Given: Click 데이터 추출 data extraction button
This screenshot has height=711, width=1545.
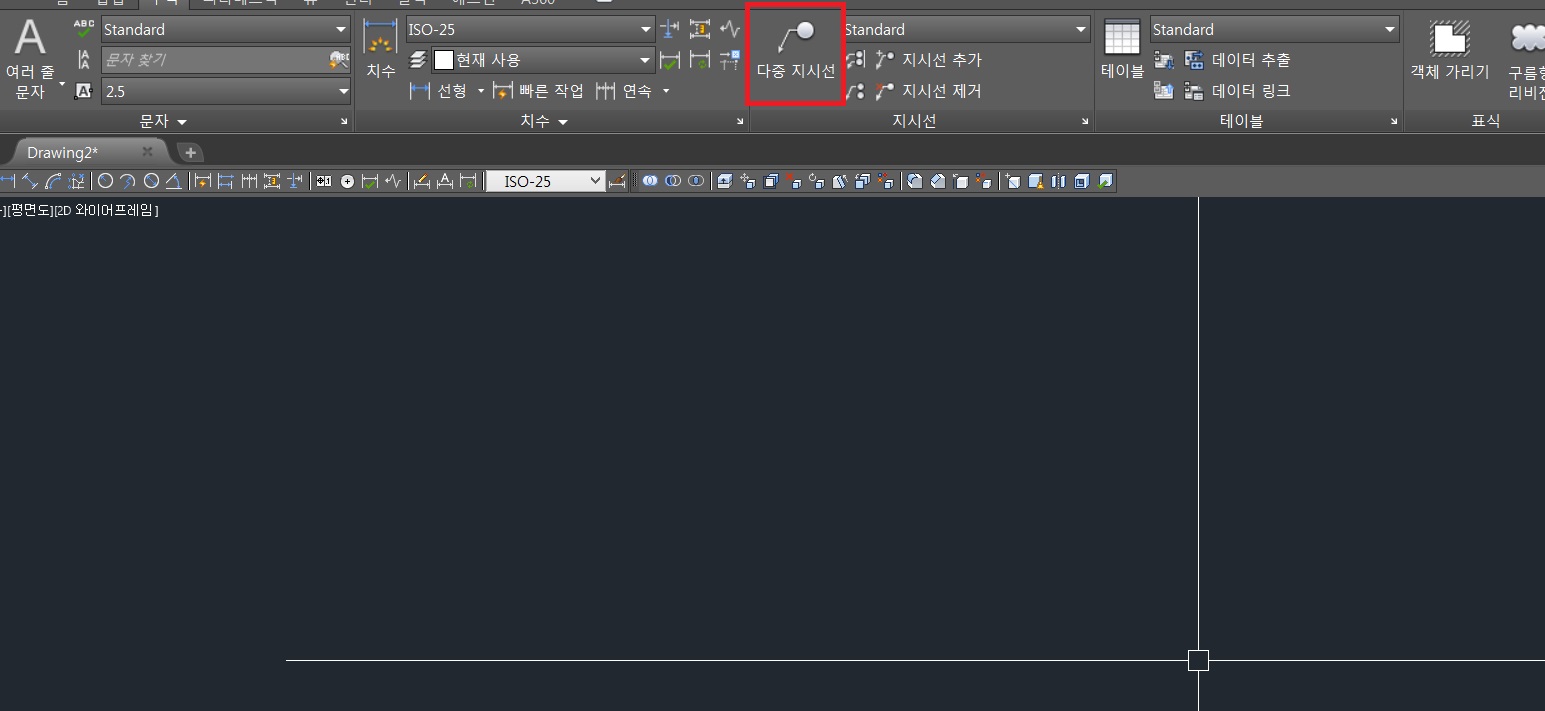Looking at the screenshot, I should click(1237, 60).
